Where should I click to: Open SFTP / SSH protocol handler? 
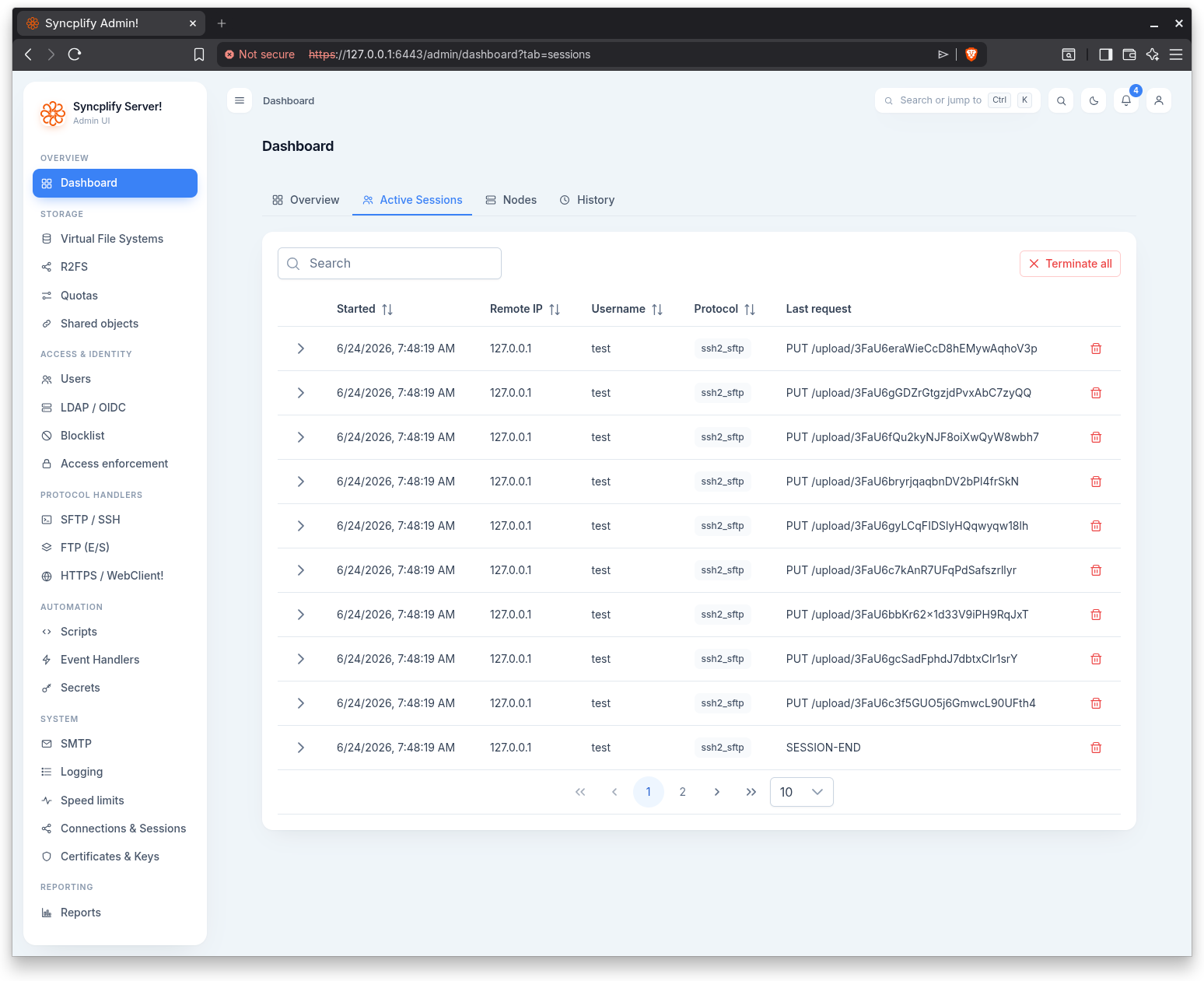pos(115,520)
